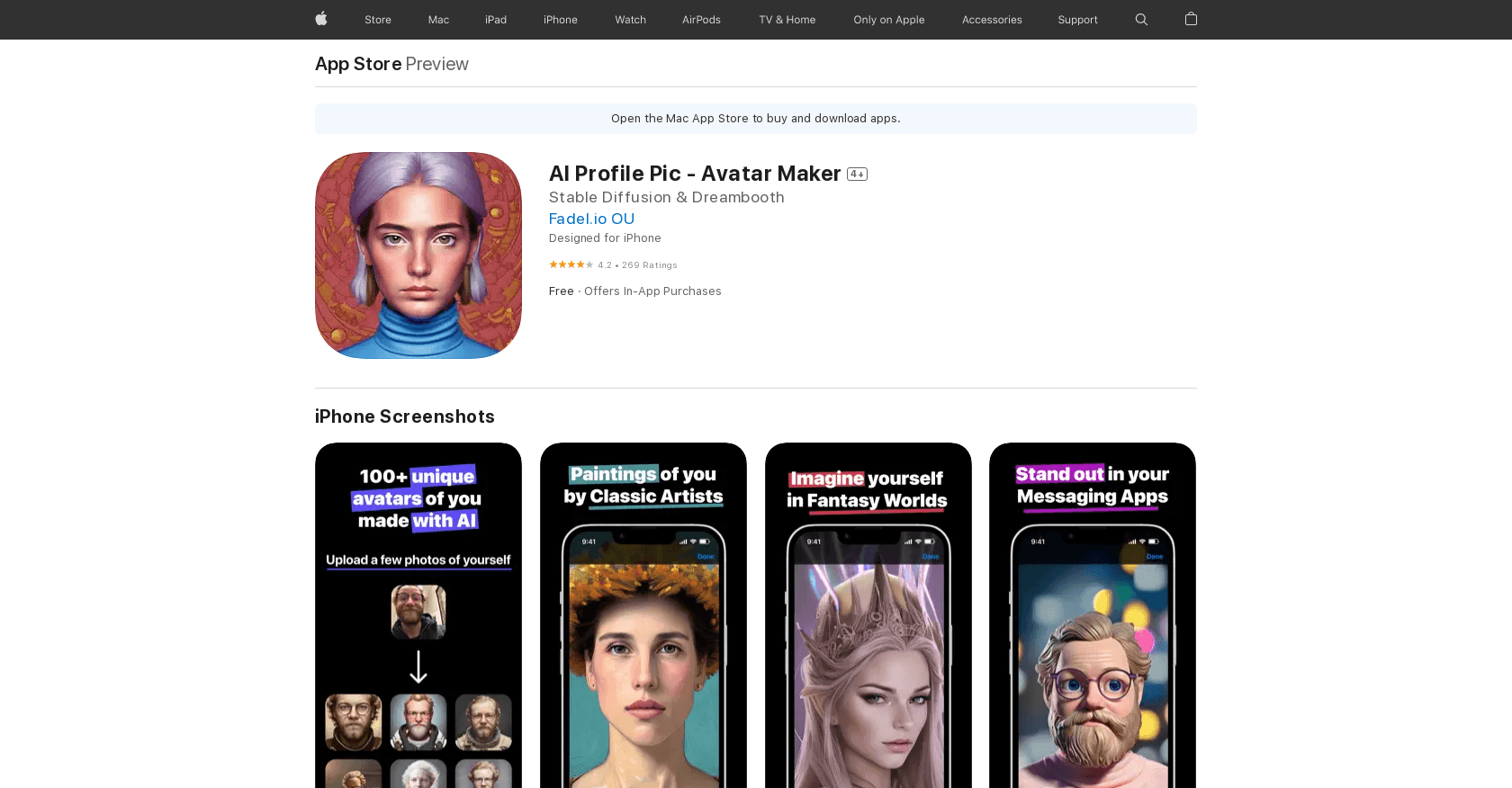Click subtitle Stable Diffusion & Dreambooth
This screenshot has width=1512, height=788.
pyautogui.click(x=667, y=197)
